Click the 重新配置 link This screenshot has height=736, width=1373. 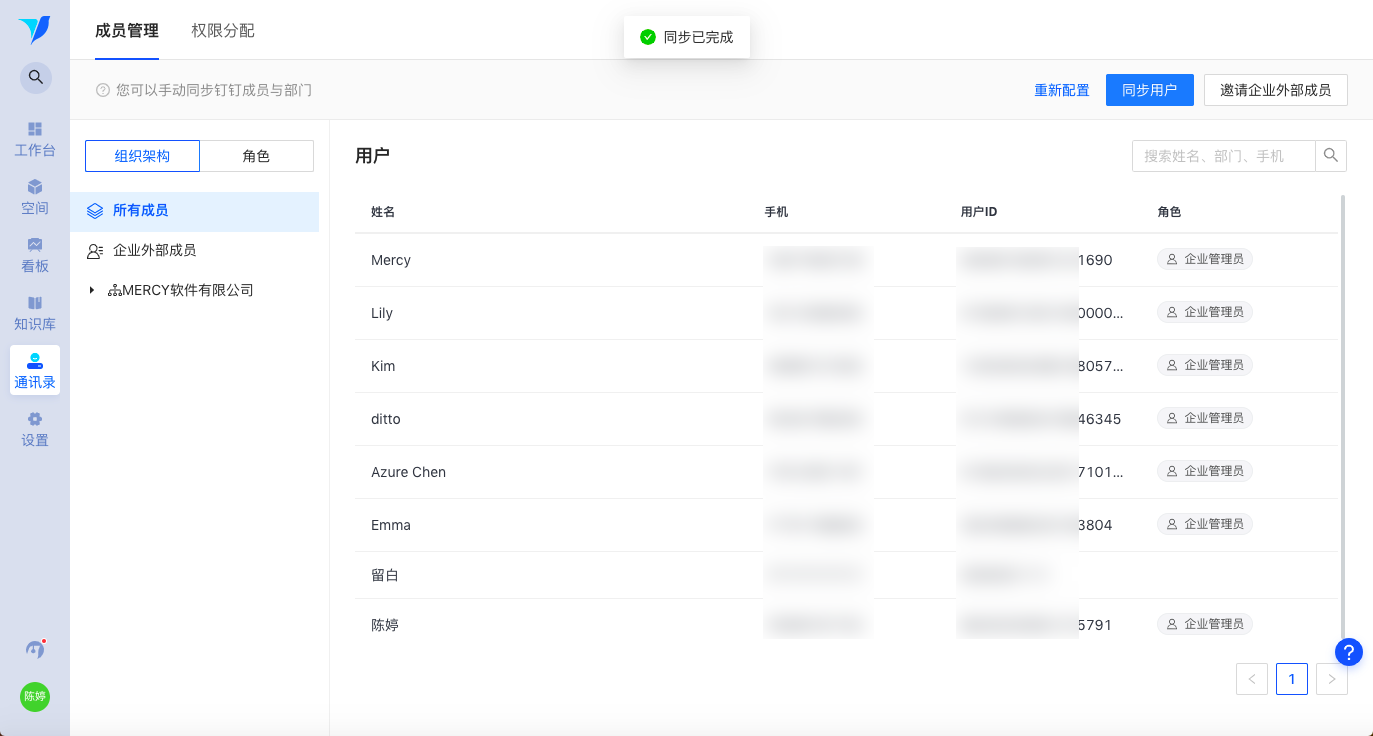tap(1062, 90)
